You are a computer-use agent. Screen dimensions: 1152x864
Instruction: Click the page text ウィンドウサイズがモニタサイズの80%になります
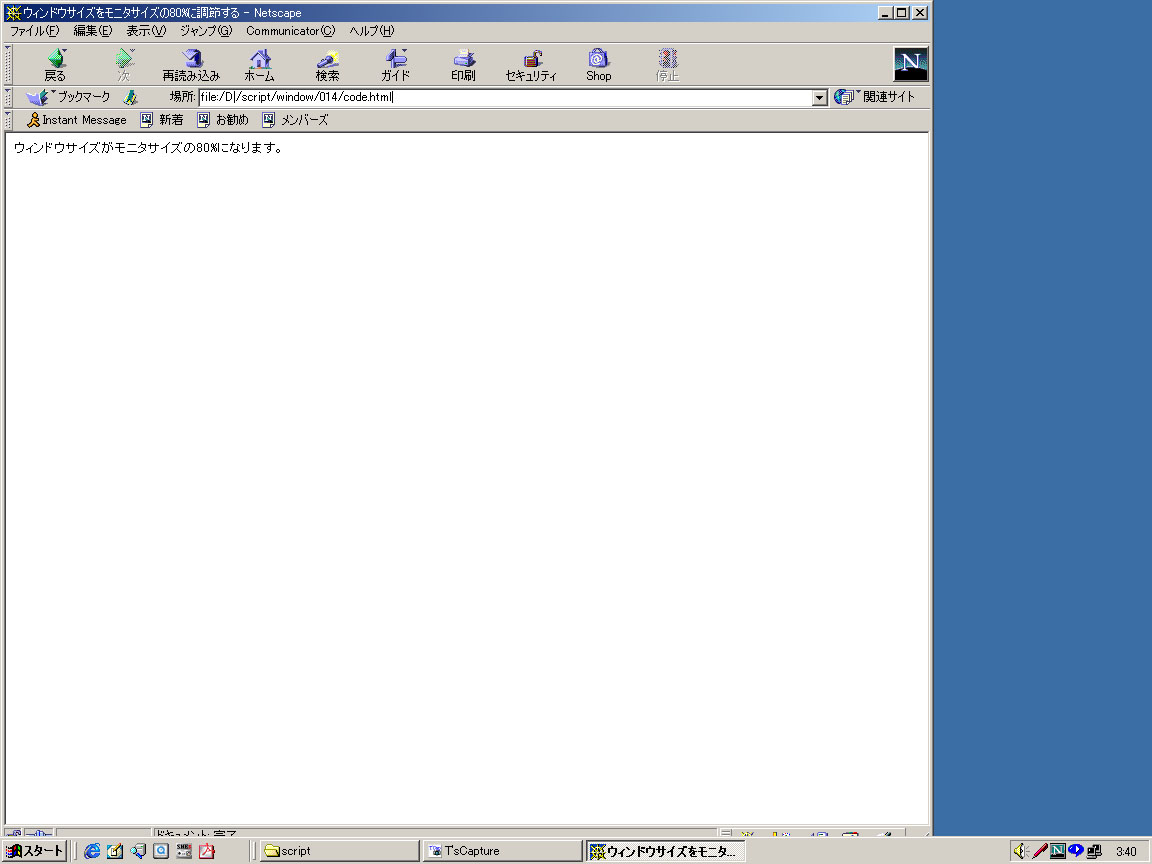tap(148, 148)
